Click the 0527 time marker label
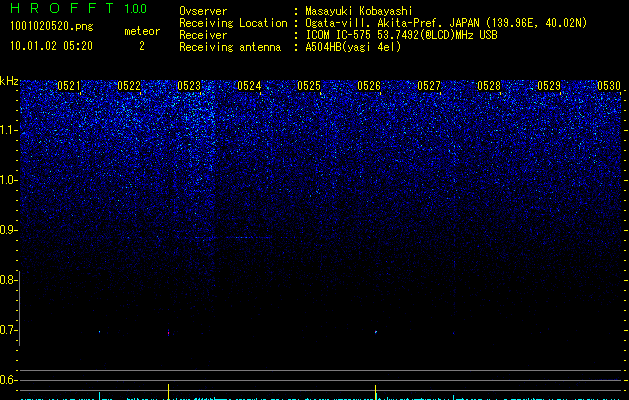 [429, 86]
